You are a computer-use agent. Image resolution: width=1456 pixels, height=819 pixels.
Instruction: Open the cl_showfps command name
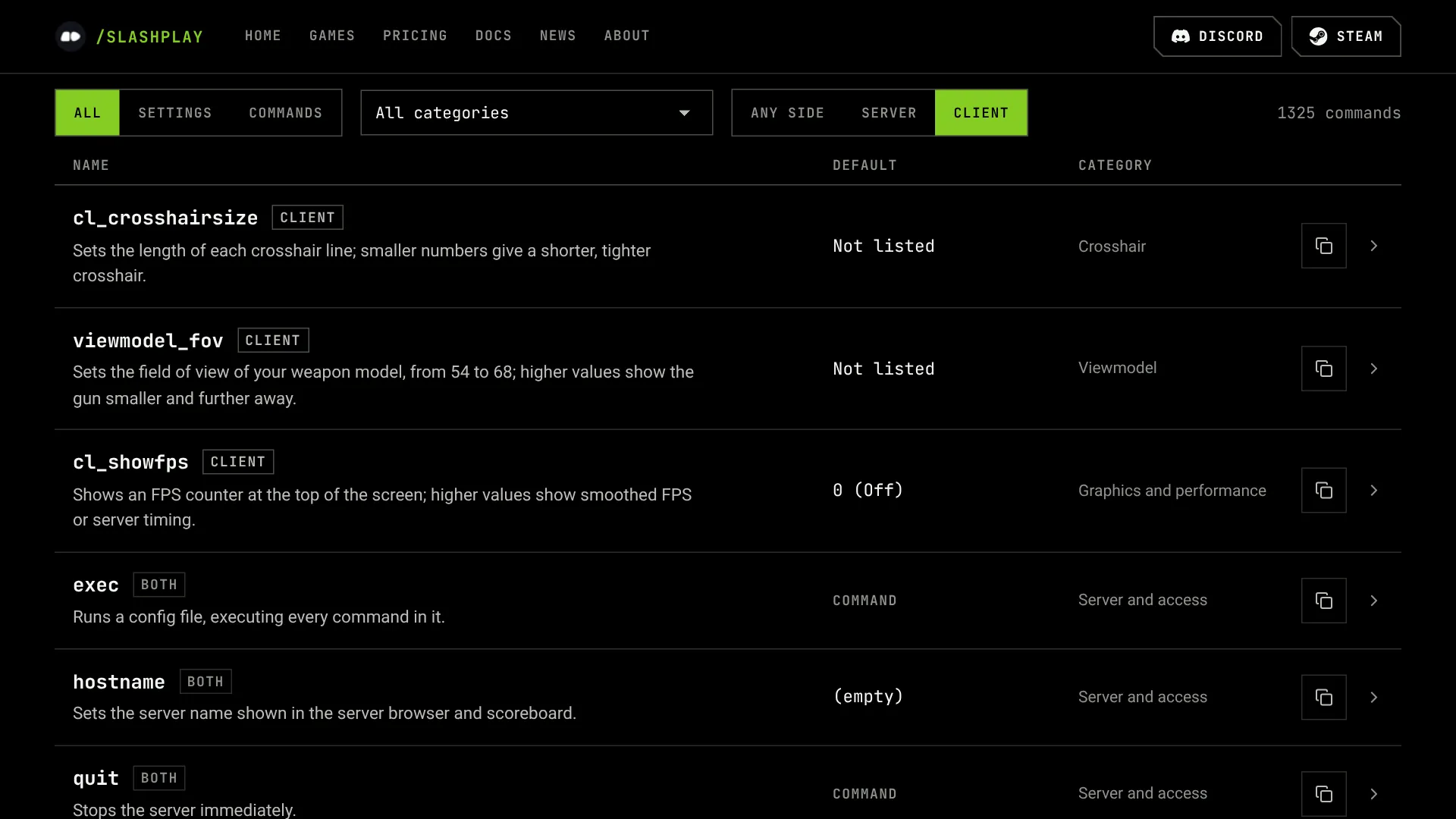click(x=130, y=462)
